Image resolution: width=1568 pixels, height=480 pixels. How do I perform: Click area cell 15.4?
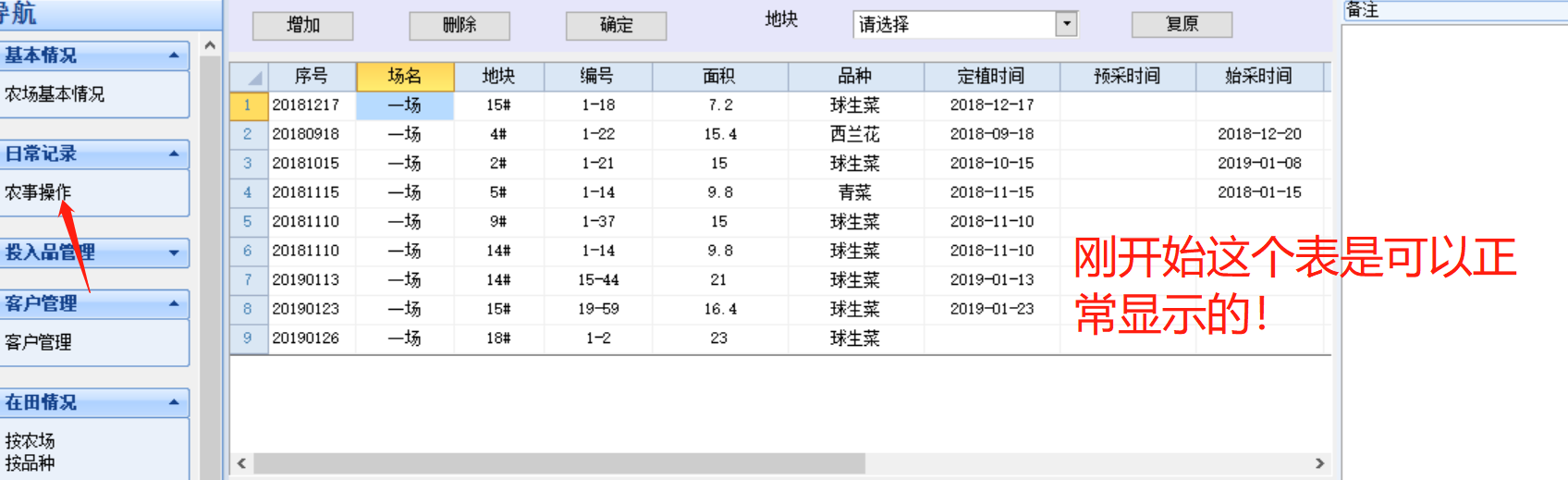(719, 134)
